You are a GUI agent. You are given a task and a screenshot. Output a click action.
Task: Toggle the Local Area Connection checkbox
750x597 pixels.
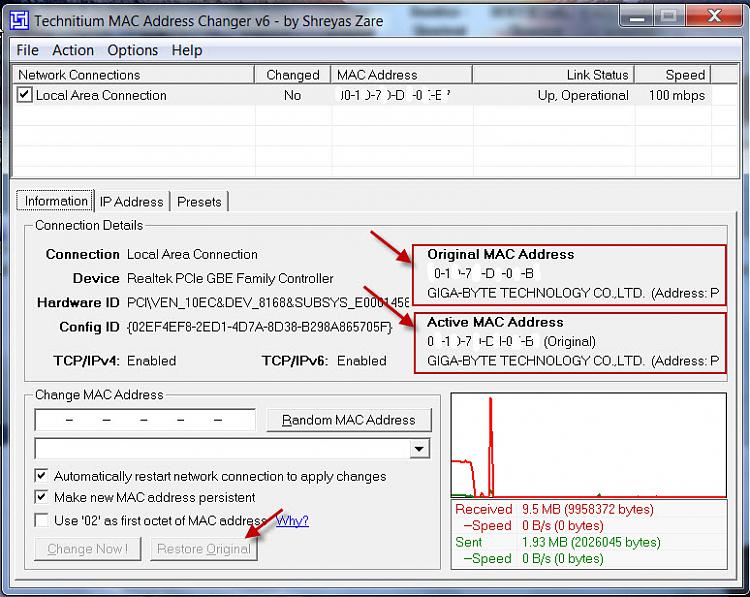point(24,94)
